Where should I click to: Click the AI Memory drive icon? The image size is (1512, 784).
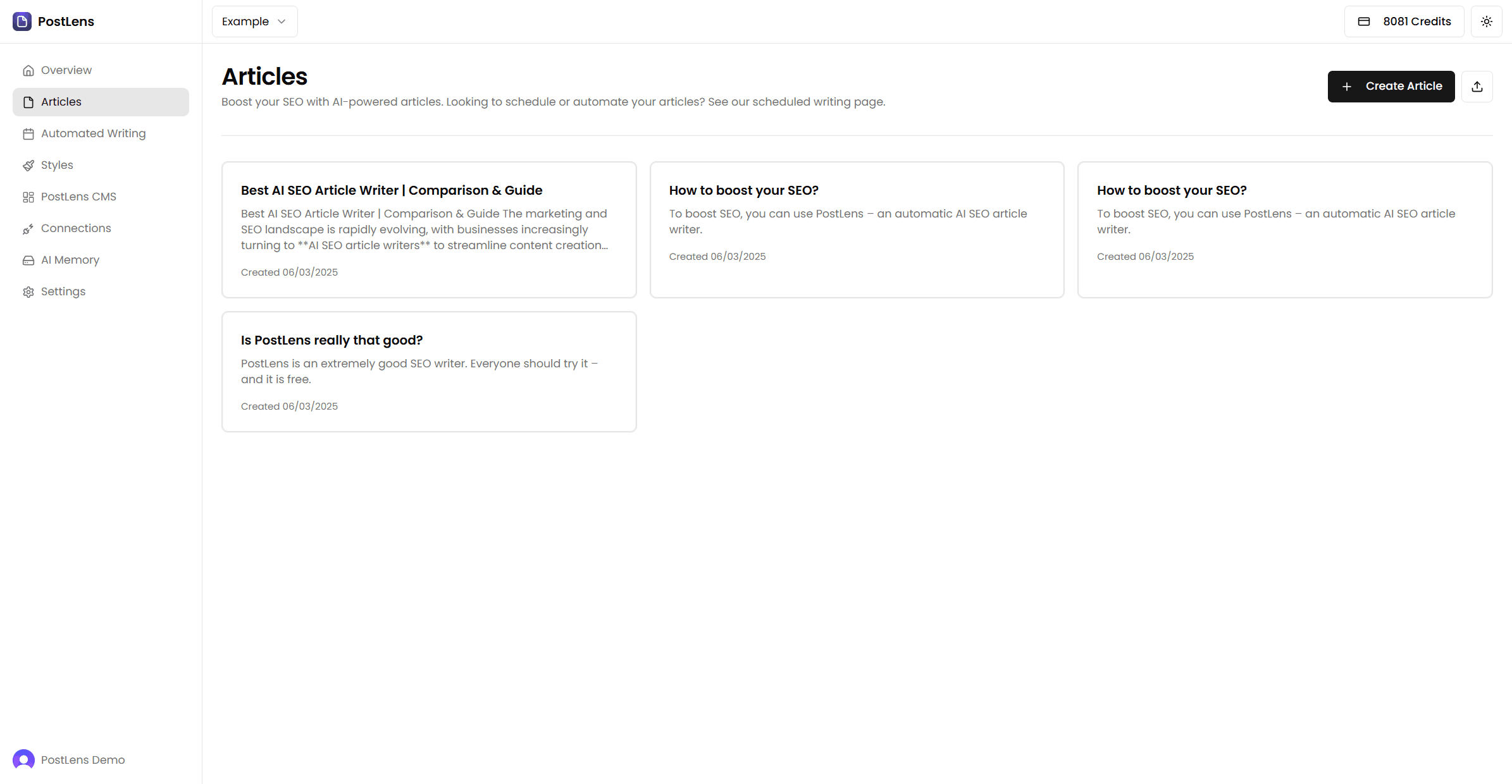[28, 260]
